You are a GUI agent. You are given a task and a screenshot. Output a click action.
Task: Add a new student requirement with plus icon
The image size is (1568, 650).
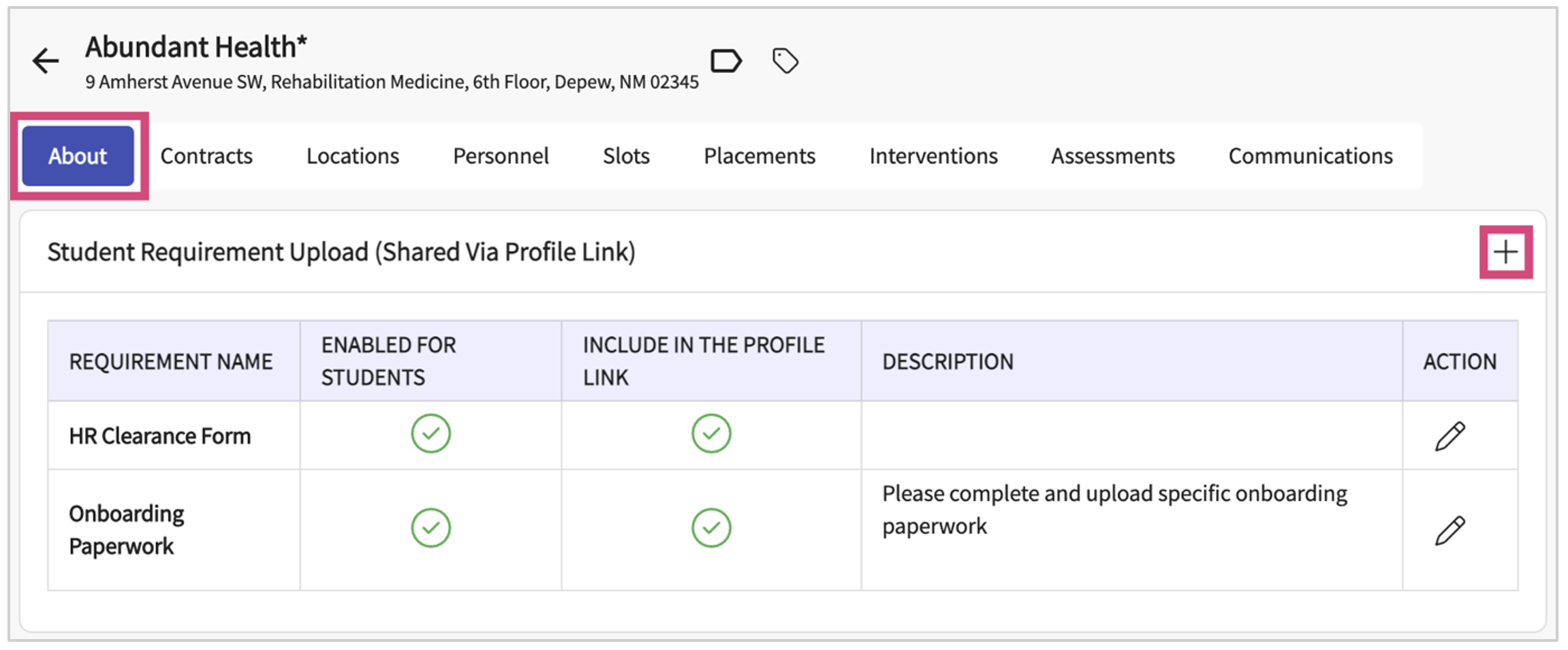(x=1505, y=252)
